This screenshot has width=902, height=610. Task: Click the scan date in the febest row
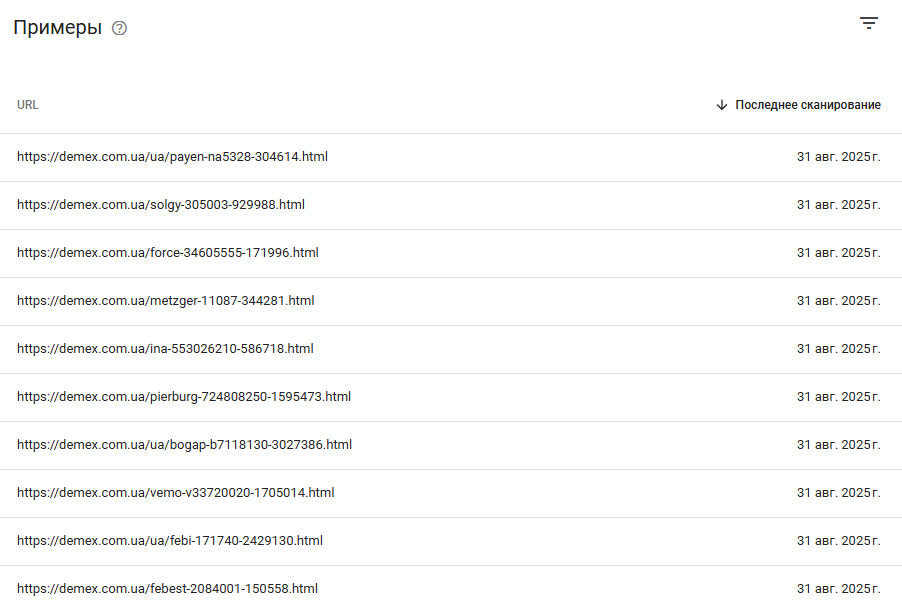coord(839,589)
